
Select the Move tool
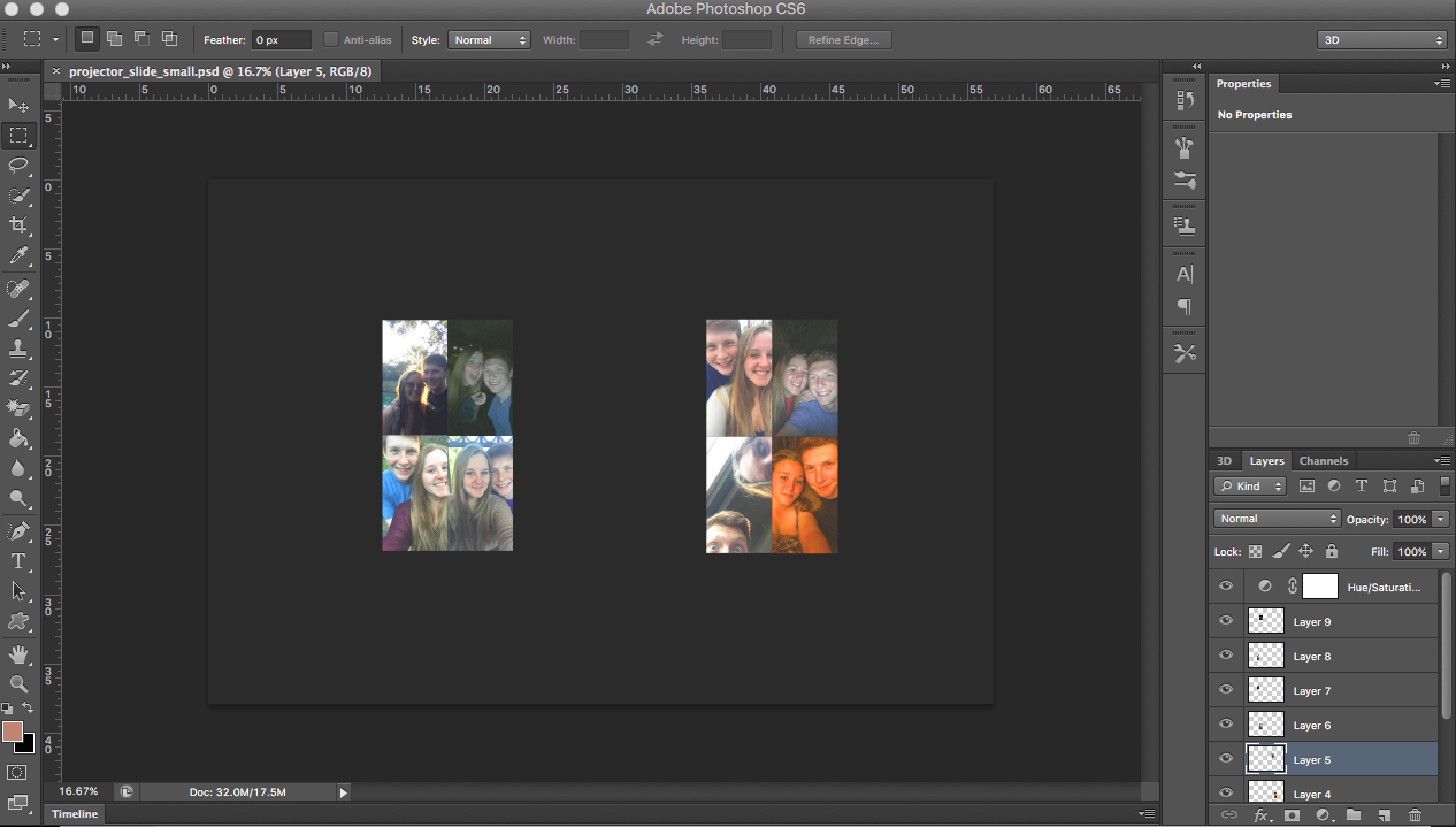pos(18,105)
